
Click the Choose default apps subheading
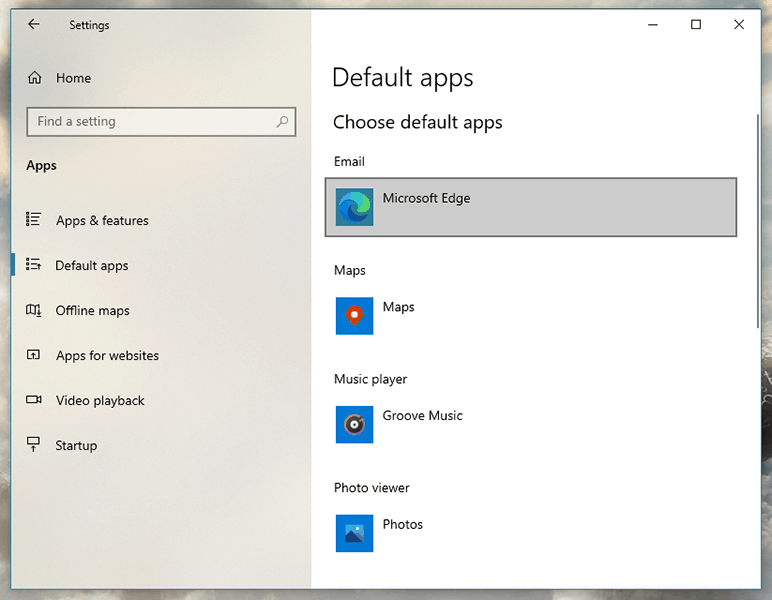click(418, 122)
